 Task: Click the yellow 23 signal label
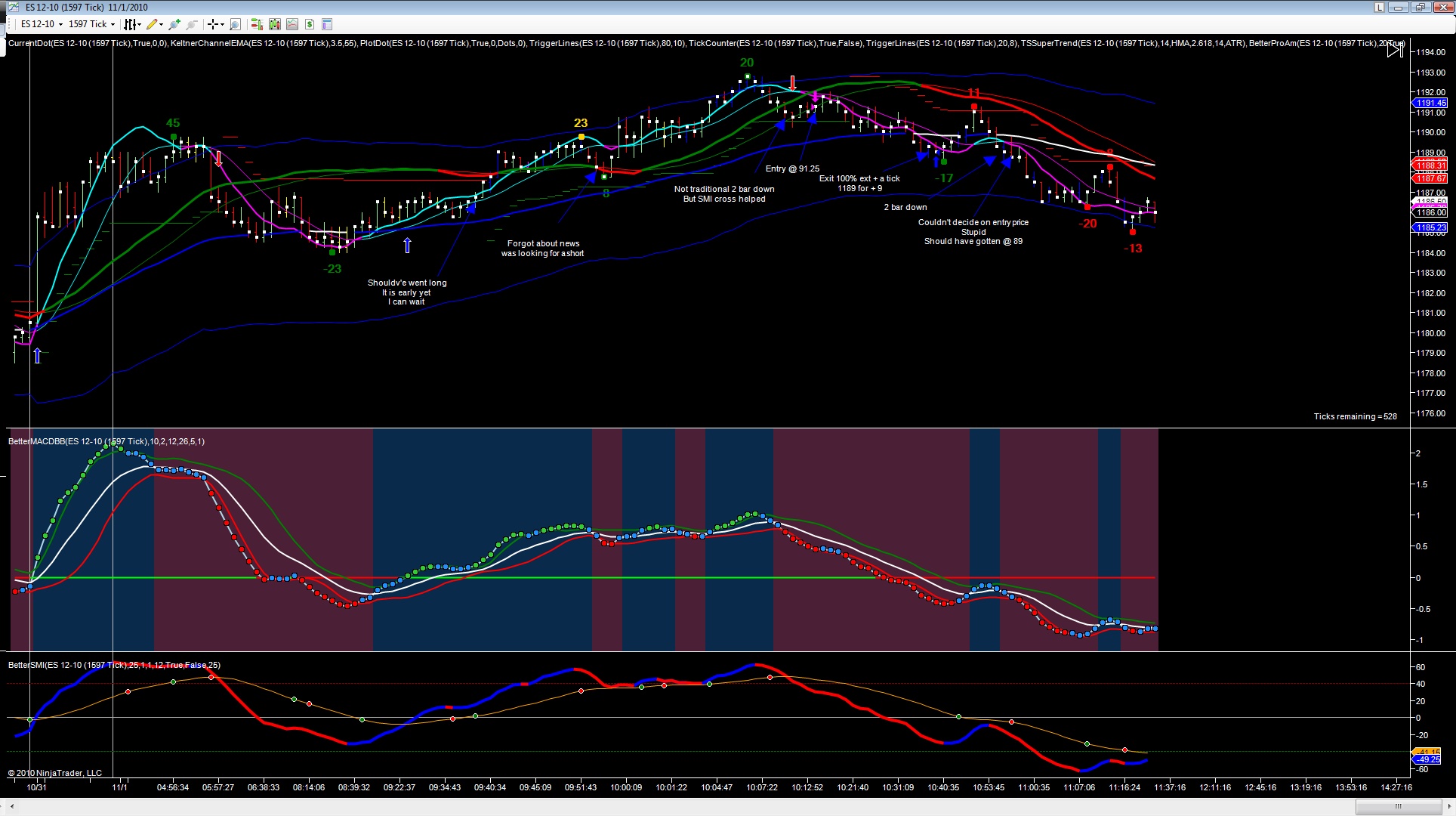[580, 123]
